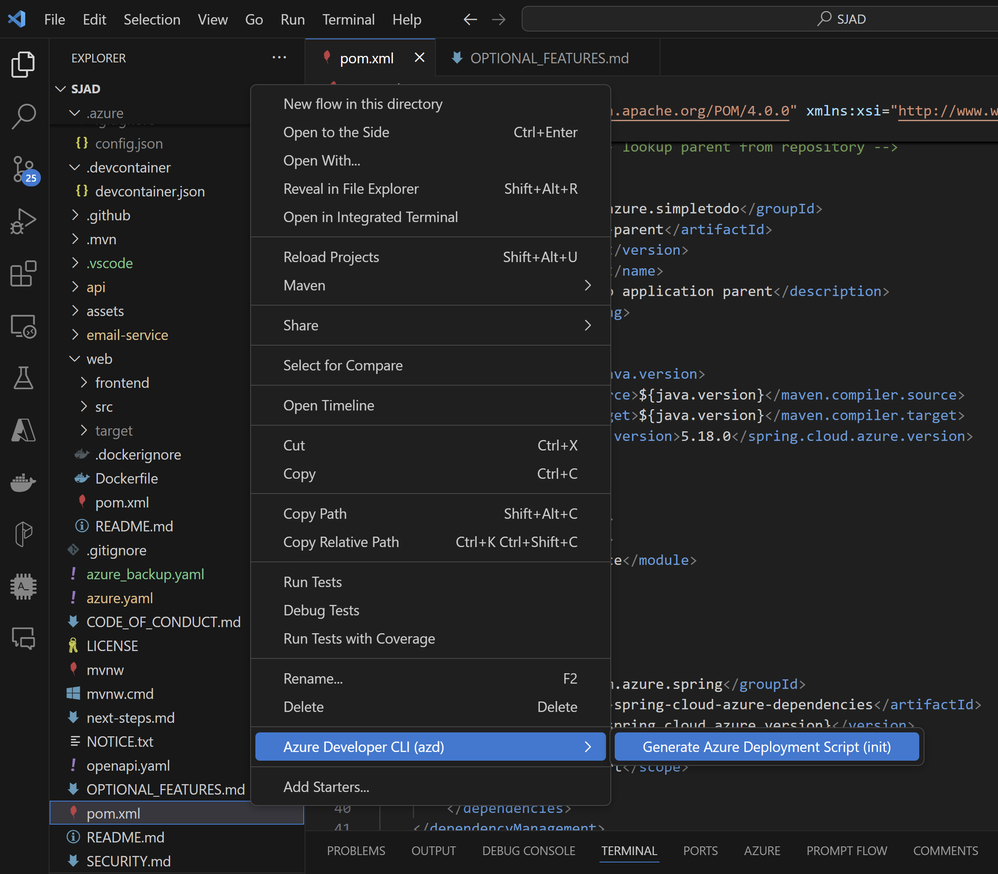Viewport: 998px width, 874px height.
Task: Select Generate Azure Deployment Script (init)
Action: 766,747
